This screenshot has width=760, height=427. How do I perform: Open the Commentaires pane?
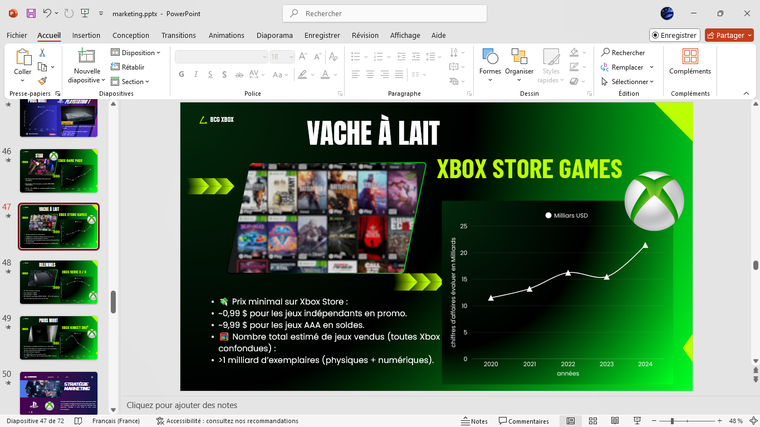coord(524,421)
